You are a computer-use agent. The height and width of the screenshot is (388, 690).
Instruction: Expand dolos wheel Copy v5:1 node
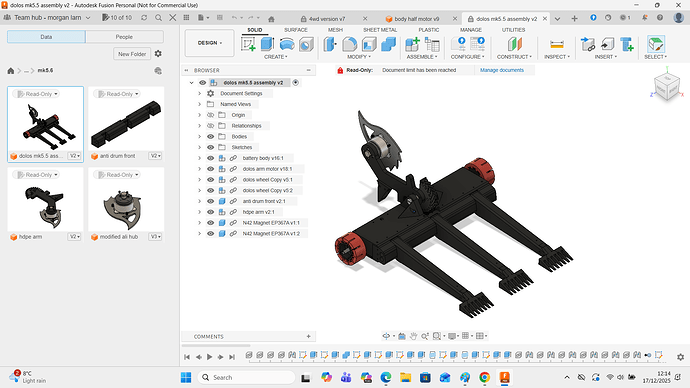click(199, 179)
